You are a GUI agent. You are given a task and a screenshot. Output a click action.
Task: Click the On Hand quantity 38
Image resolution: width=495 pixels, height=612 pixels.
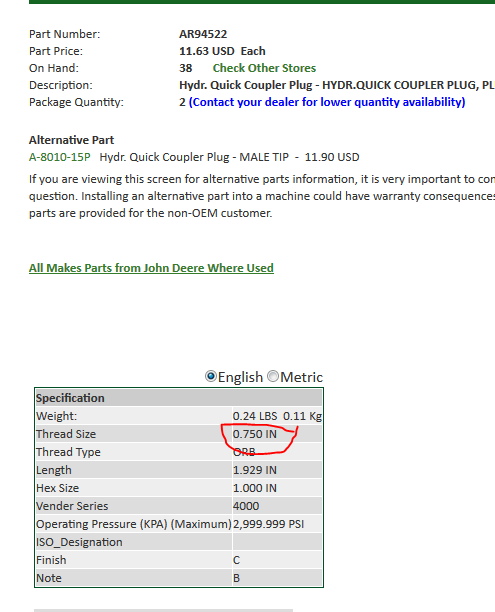(x=185, y=68)
